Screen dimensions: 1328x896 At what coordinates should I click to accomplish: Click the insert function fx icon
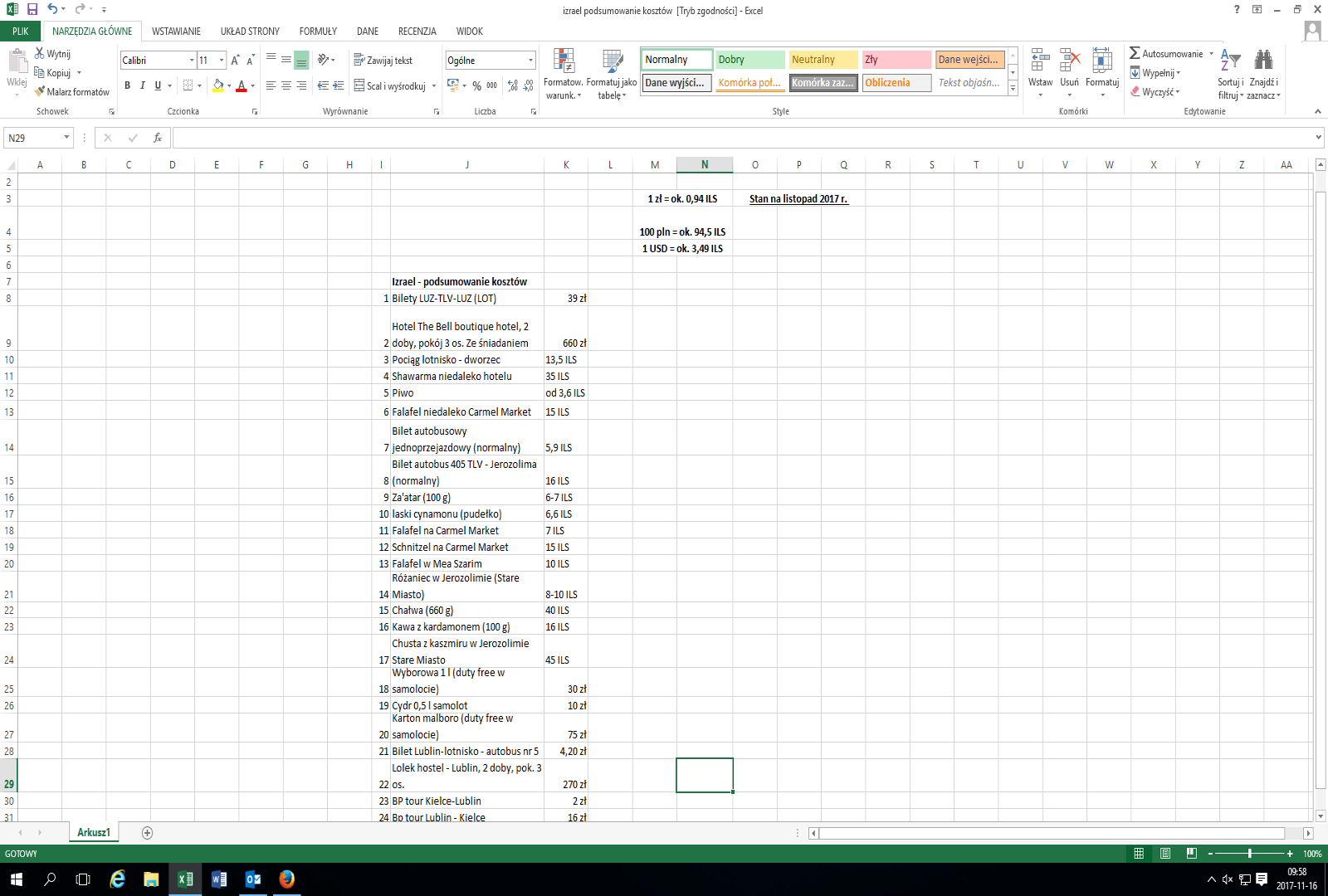158,138
